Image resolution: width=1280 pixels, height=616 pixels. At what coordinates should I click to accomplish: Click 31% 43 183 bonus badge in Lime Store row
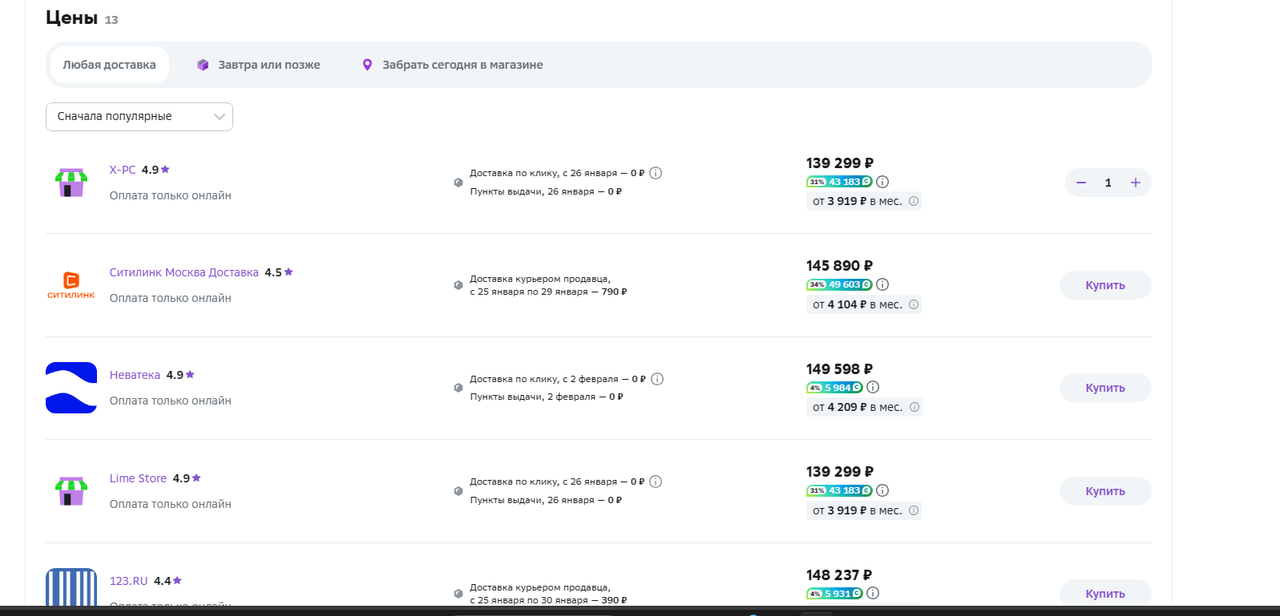839,491
